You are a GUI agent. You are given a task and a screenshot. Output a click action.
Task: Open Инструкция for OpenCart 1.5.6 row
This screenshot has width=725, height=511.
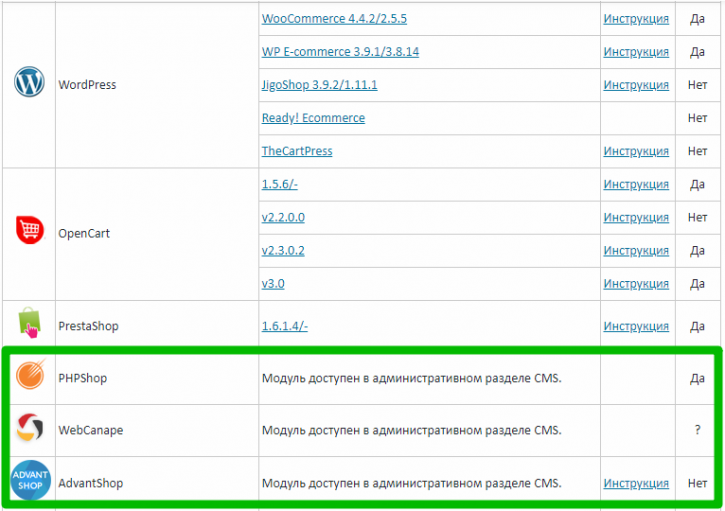636,184
